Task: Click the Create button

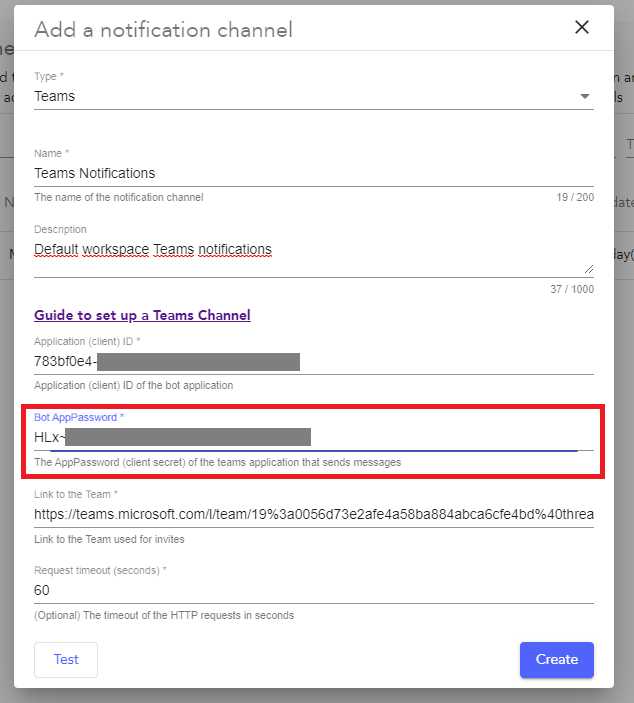Action: [557, 660]
